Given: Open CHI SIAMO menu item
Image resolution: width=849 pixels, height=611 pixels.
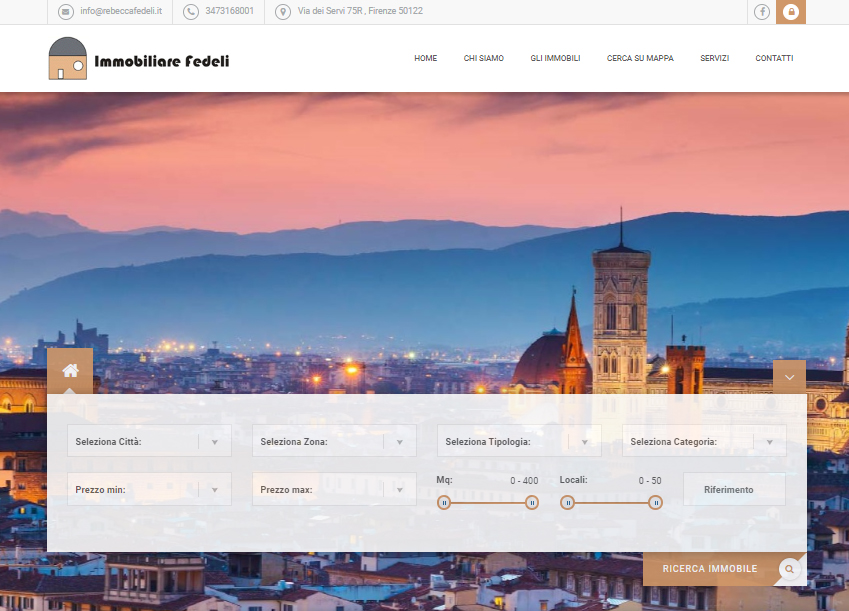Looking at the screenshot, I should coord(484,58).
